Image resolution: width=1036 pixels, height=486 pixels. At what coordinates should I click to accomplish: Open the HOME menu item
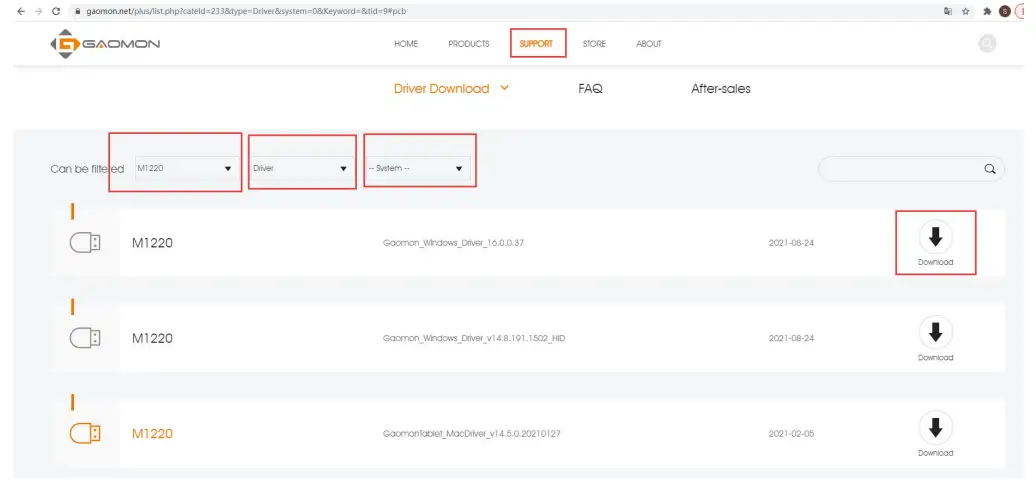click(406, 44)
